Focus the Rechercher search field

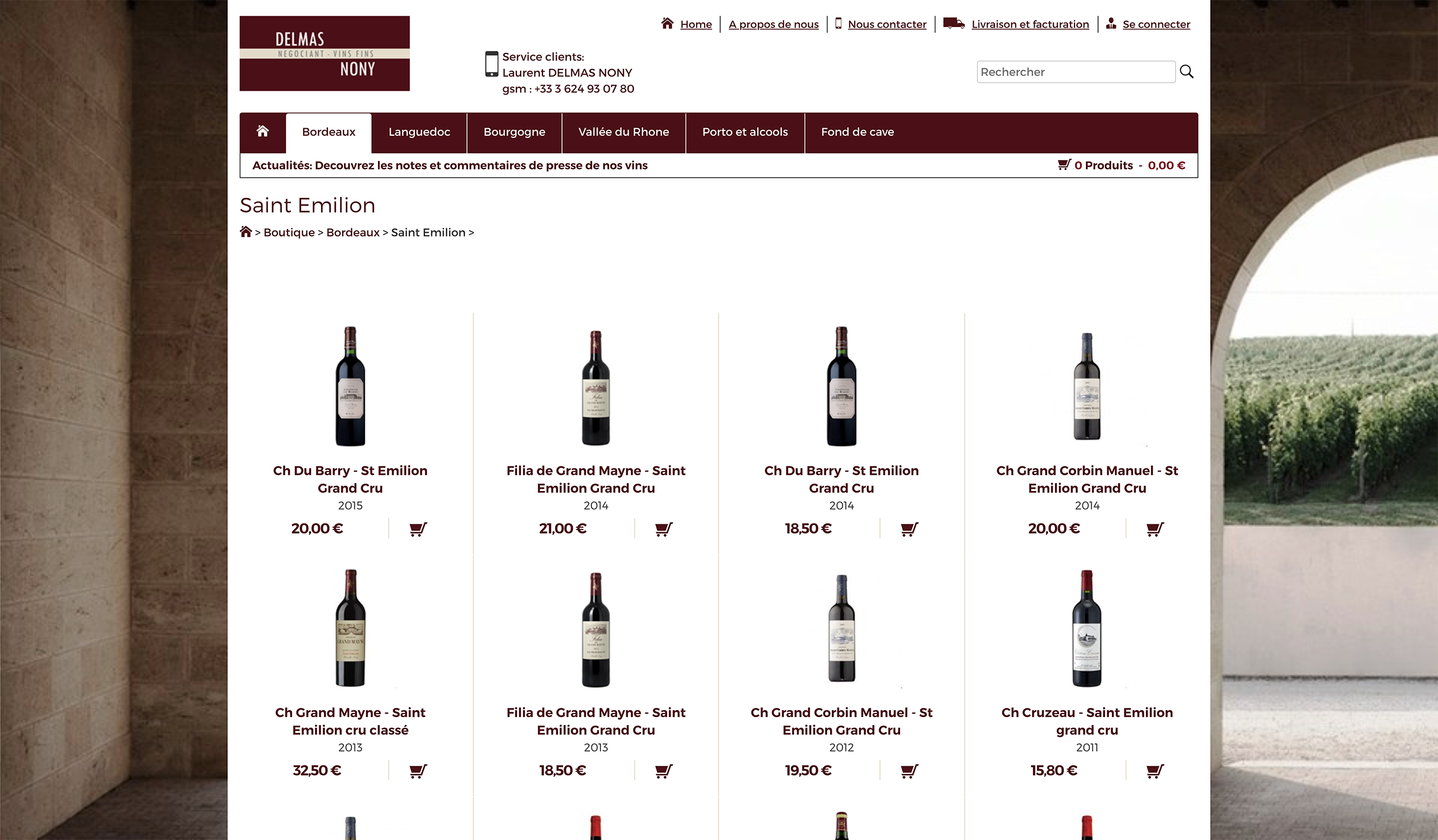coord(1076,72)
